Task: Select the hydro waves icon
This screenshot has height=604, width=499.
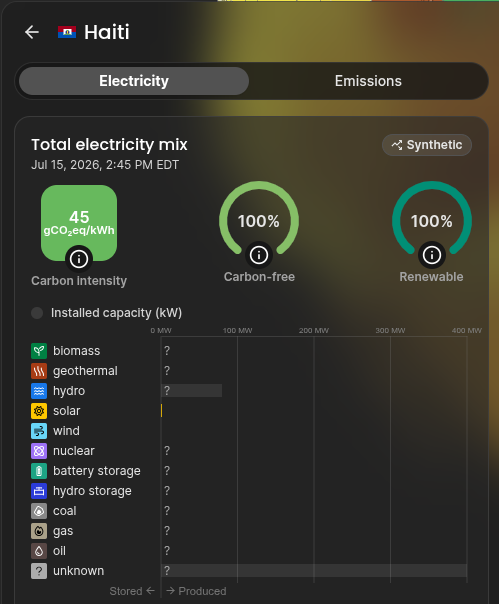Action: [39, 391]
